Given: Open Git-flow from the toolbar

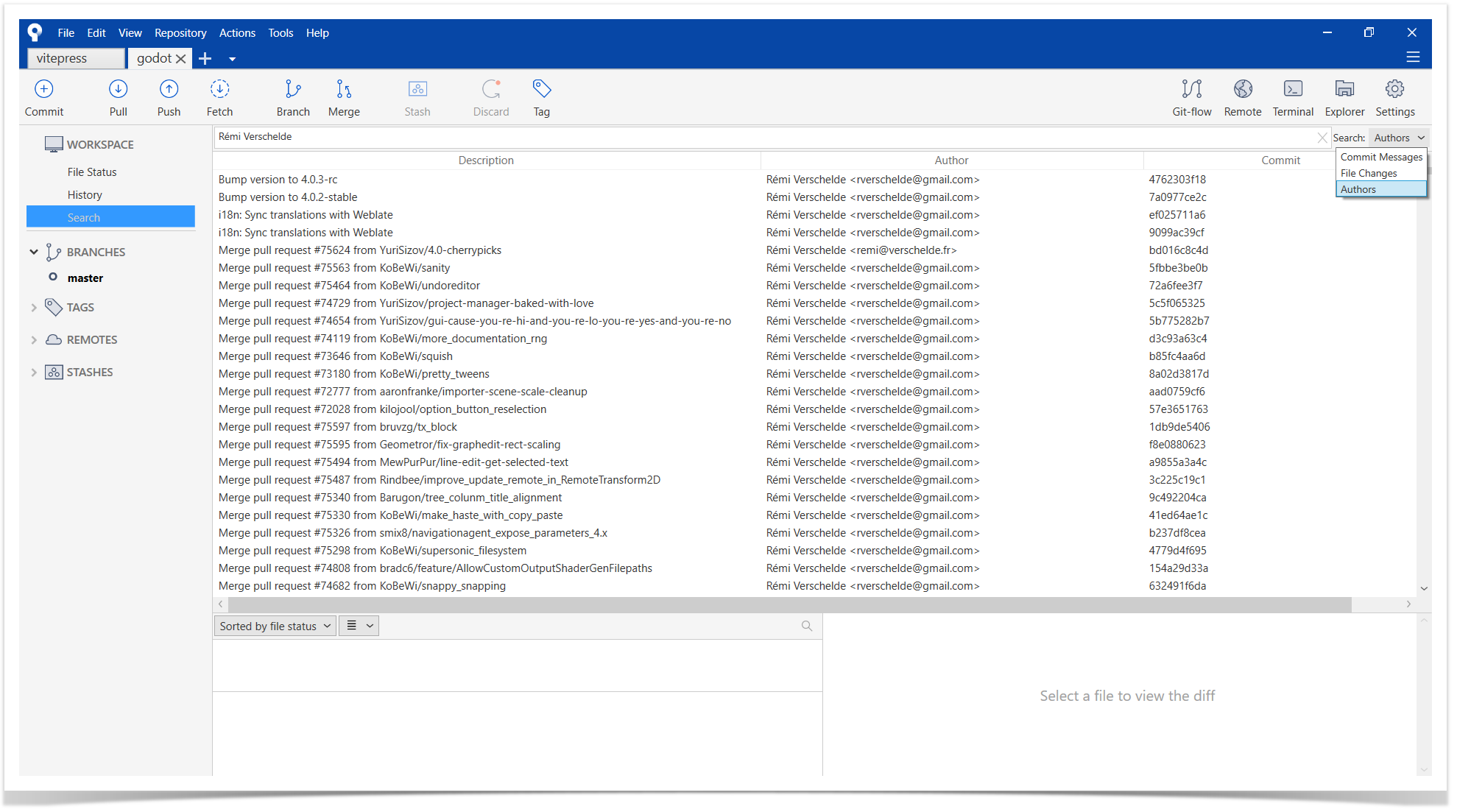Looking at the screenshot, I should (1192, 98).
